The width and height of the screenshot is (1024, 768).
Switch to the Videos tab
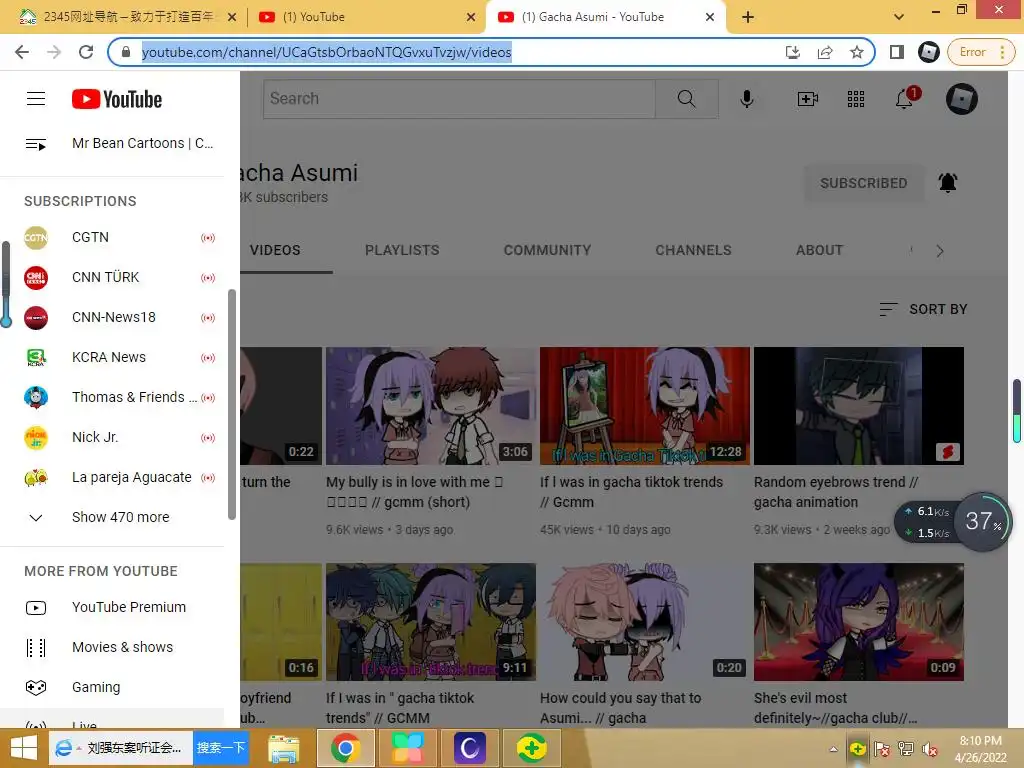click(275, 250)
